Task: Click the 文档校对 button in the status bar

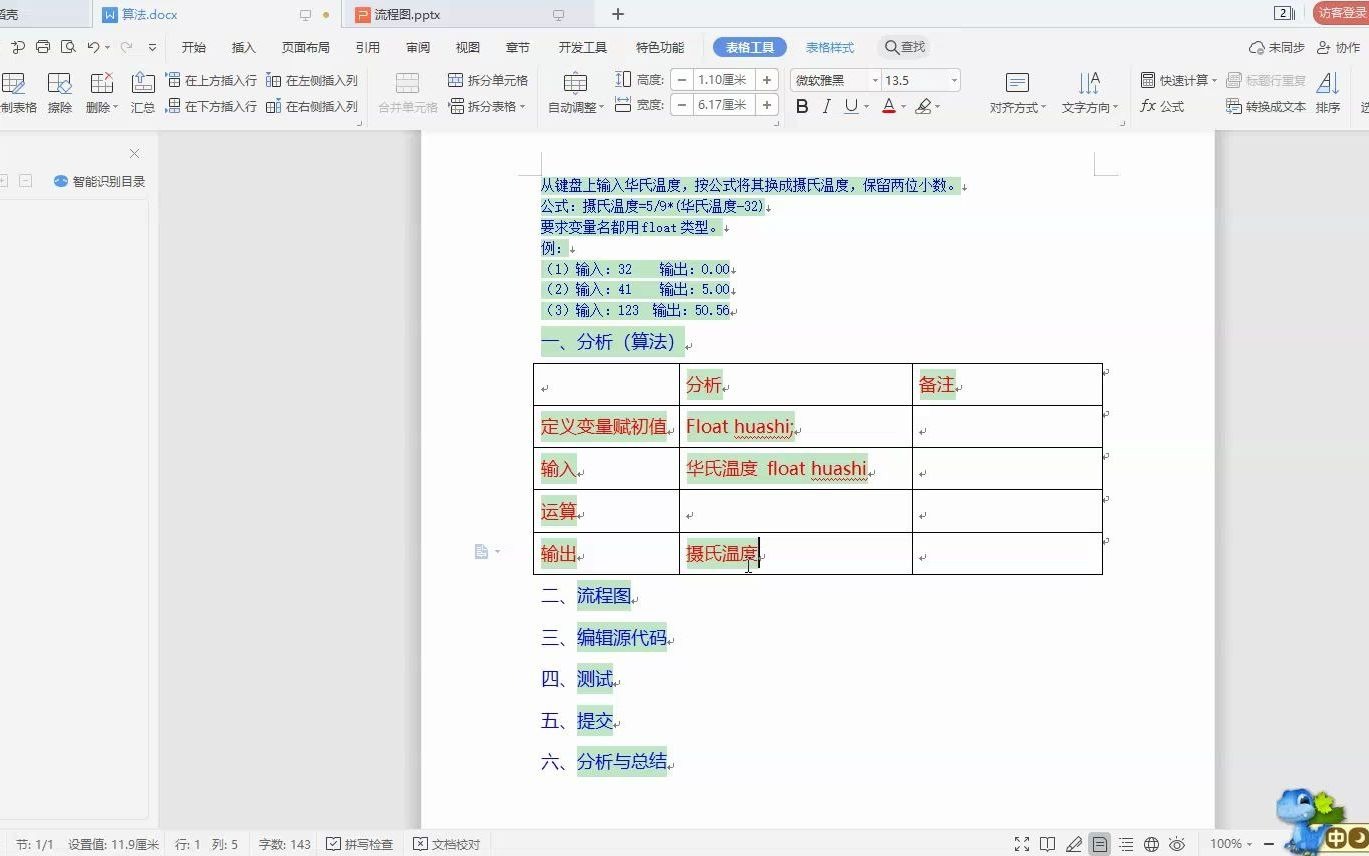Action: pos(447,844)
